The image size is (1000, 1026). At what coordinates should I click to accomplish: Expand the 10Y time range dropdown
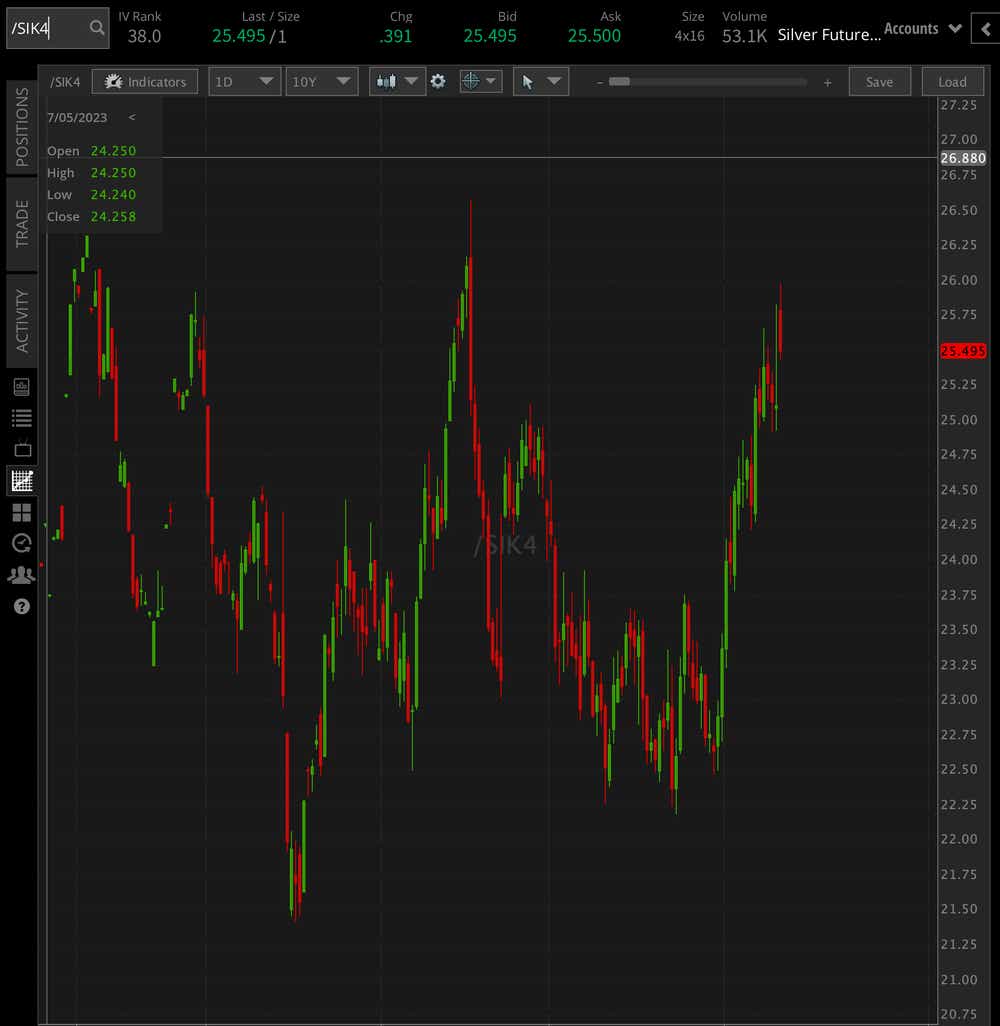point(321,82)
